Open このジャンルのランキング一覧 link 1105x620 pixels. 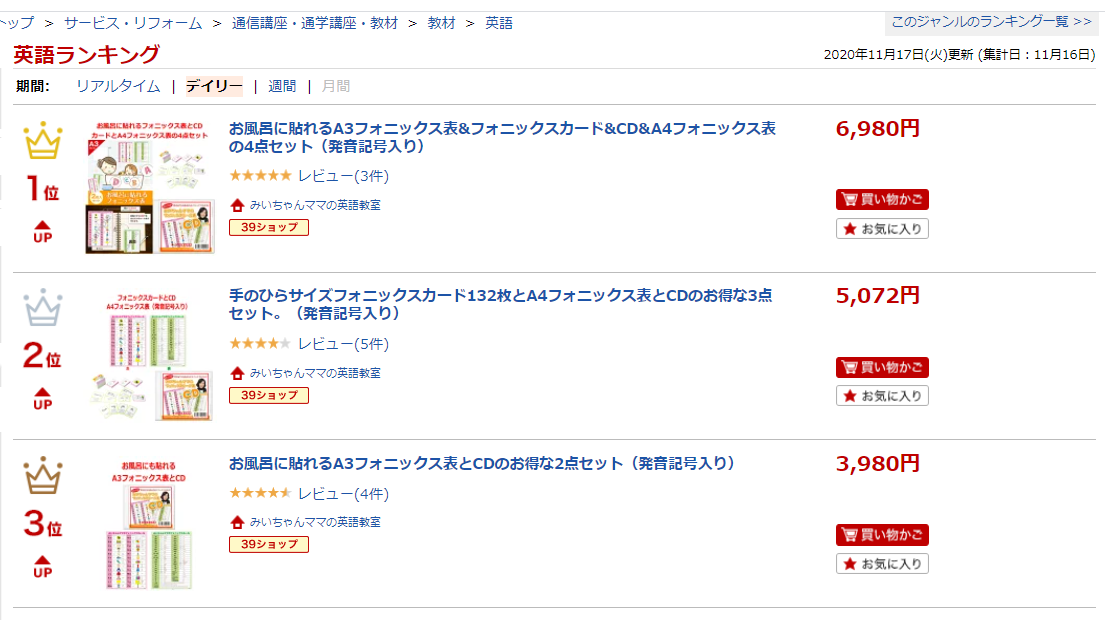pyautogui.click(x=991, y=22)
